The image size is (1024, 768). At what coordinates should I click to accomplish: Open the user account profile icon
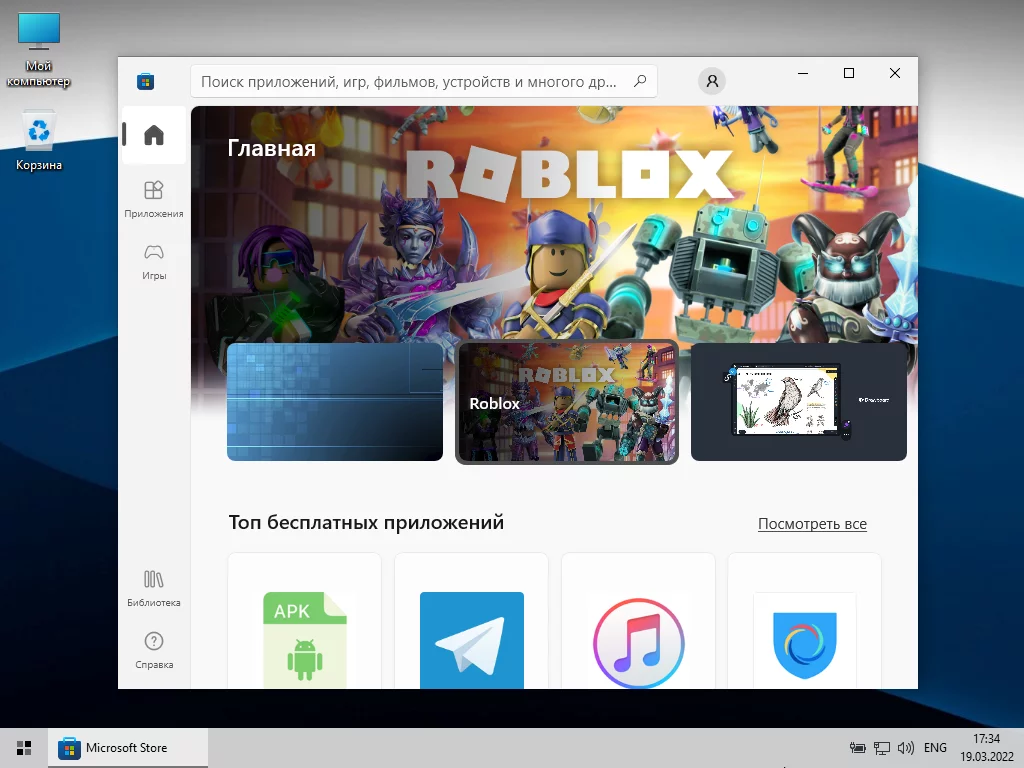(x=712, y=81)
